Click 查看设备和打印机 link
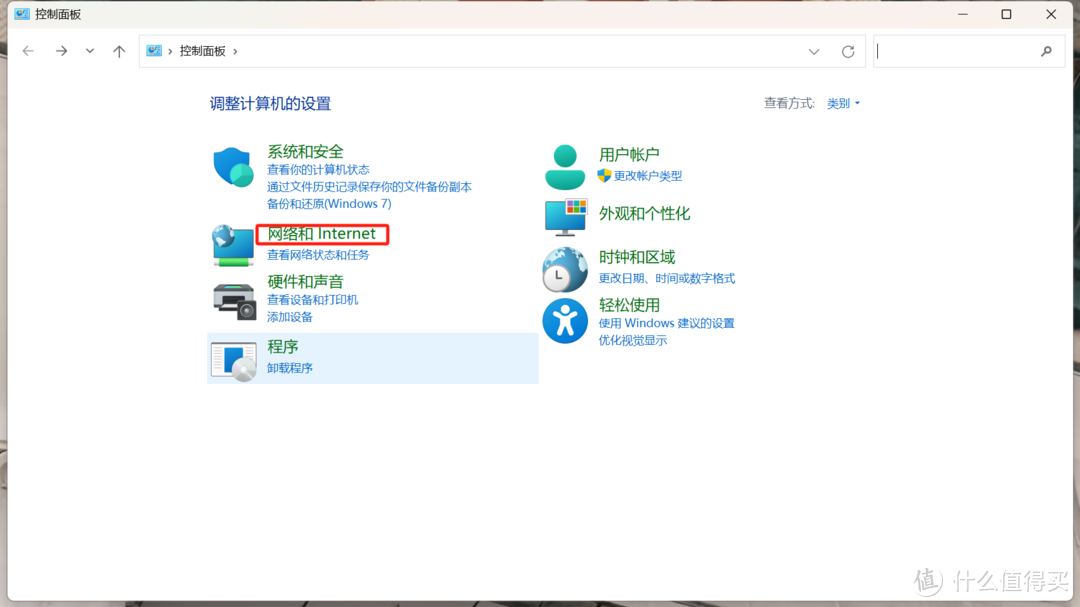The image size is (1080, 607). pyautogui.click(x=313, y=300)
